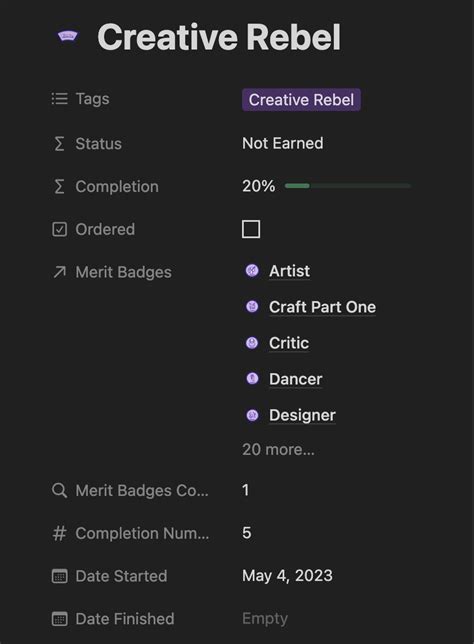
Task: Click the Ordered property checkbox icon
Action: [x=60, y=229]
